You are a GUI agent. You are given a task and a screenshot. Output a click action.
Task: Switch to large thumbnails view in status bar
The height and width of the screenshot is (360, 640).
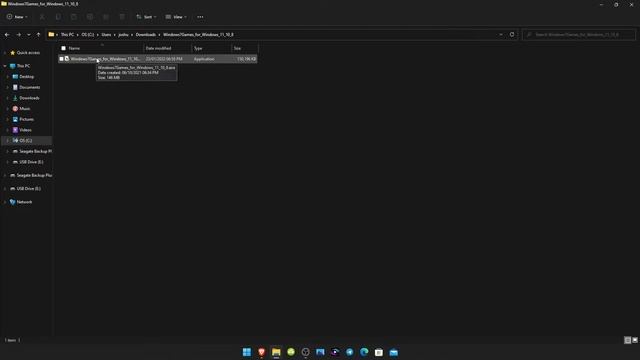tap(635, 340)
